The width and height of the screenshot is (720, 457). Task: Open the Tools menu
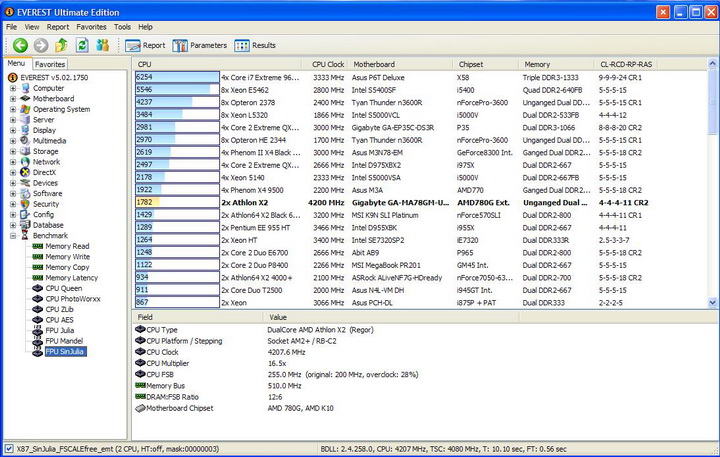tap(122, 27)
